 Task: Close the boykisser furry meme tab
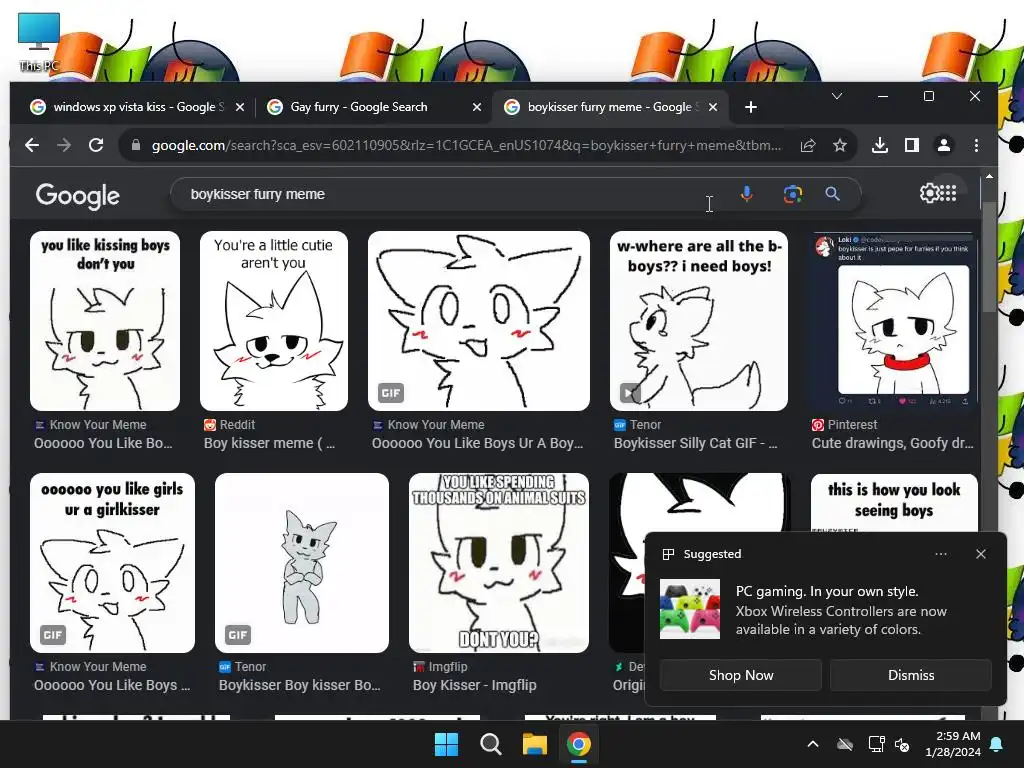713,107
